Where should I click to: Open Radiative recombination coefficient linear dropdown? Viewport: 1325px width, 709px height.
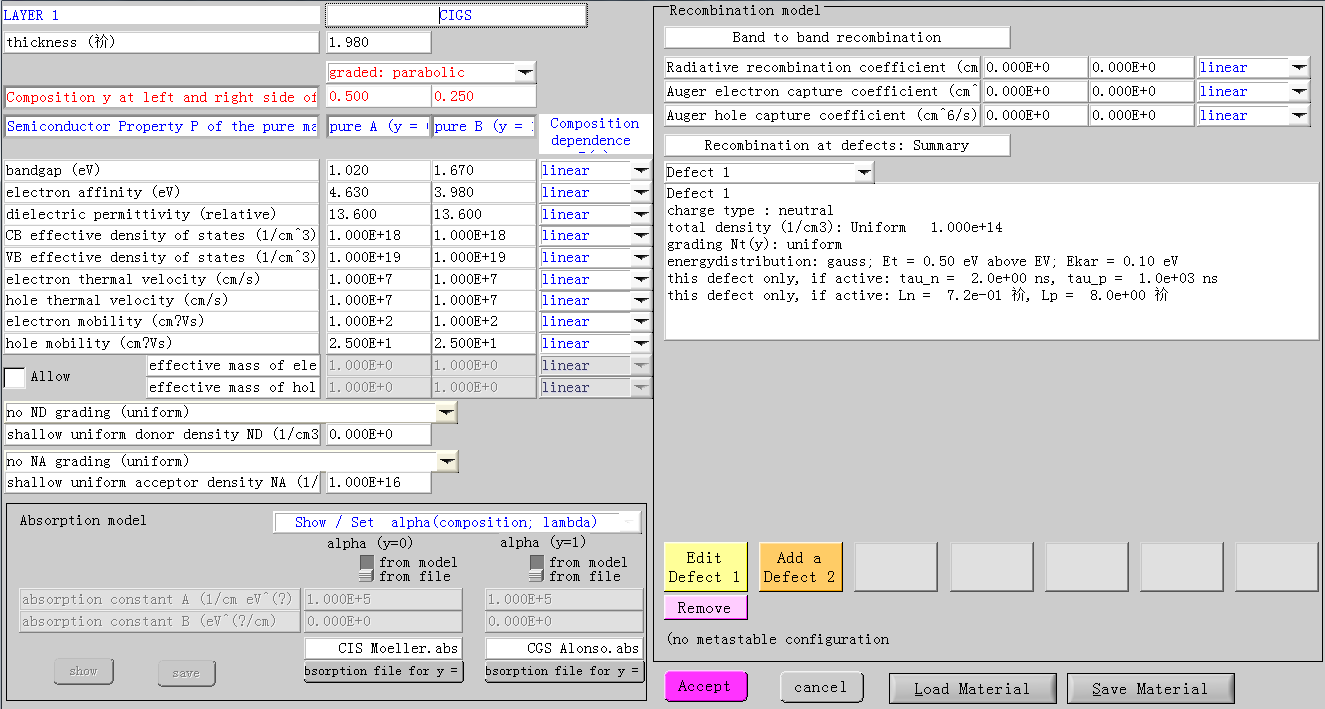pos(1298,68)
